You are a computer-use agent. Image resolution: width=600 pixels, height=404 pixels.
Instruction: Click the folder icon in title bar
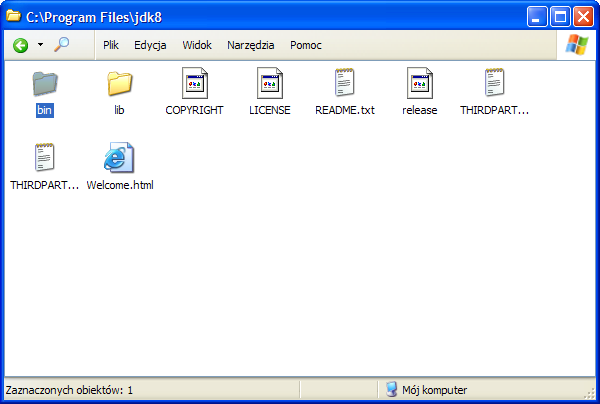click(13, 16)
